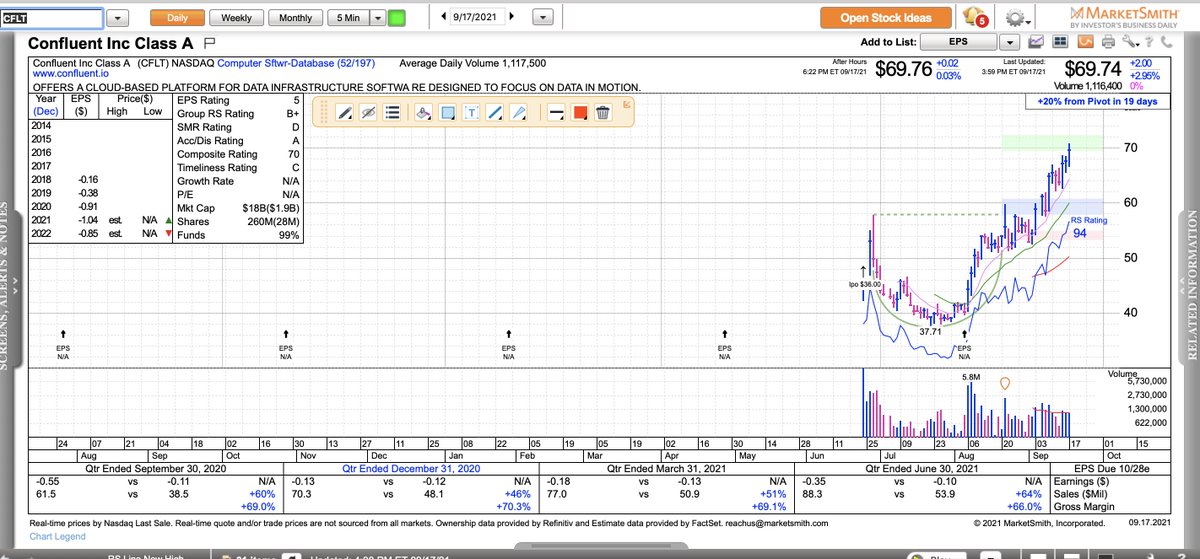Select the rectangle shape tool
Image resolution: width=1200 pixels, height=559 pixels.
[448, 113]
